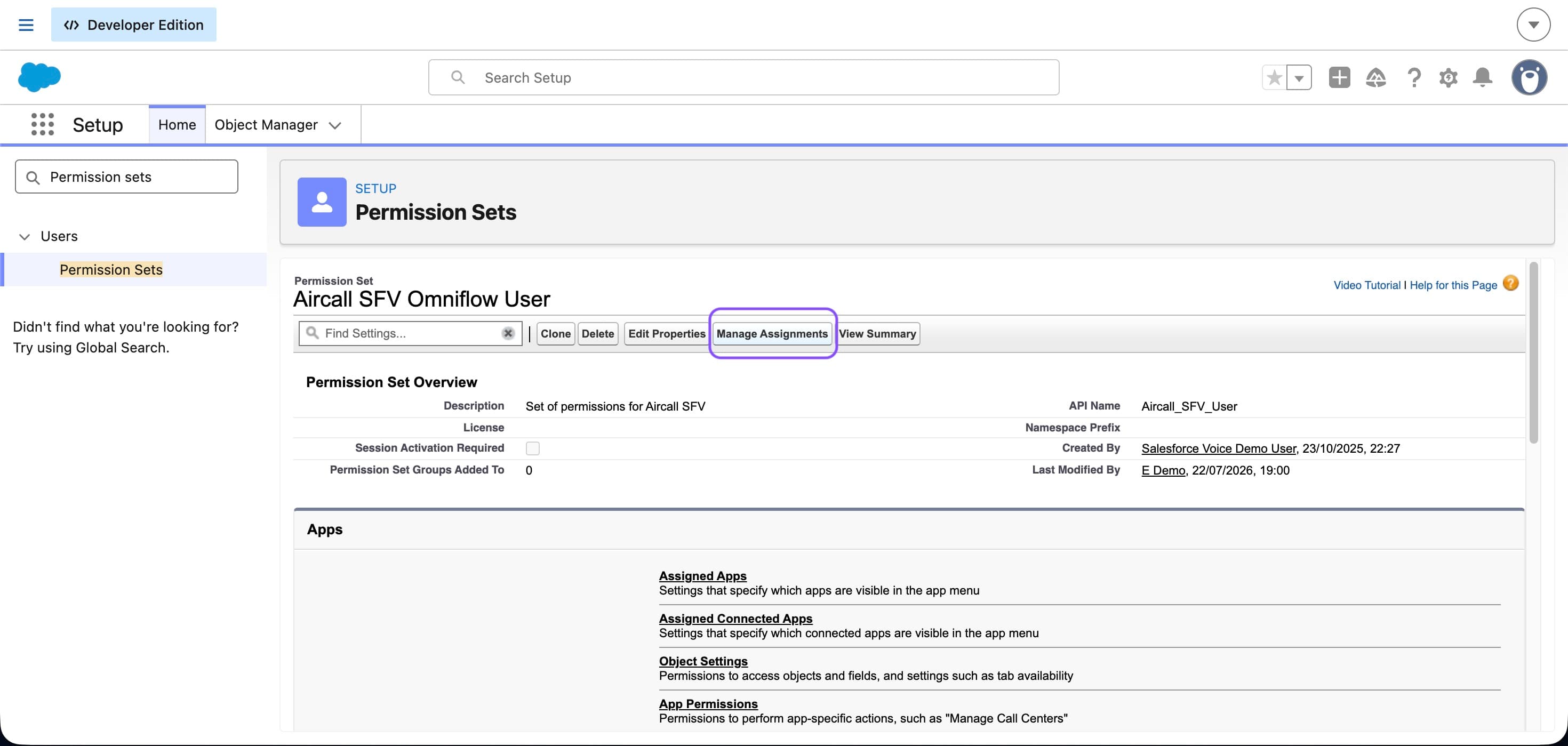Open the App Permissions link

click(x=708, y=703)
